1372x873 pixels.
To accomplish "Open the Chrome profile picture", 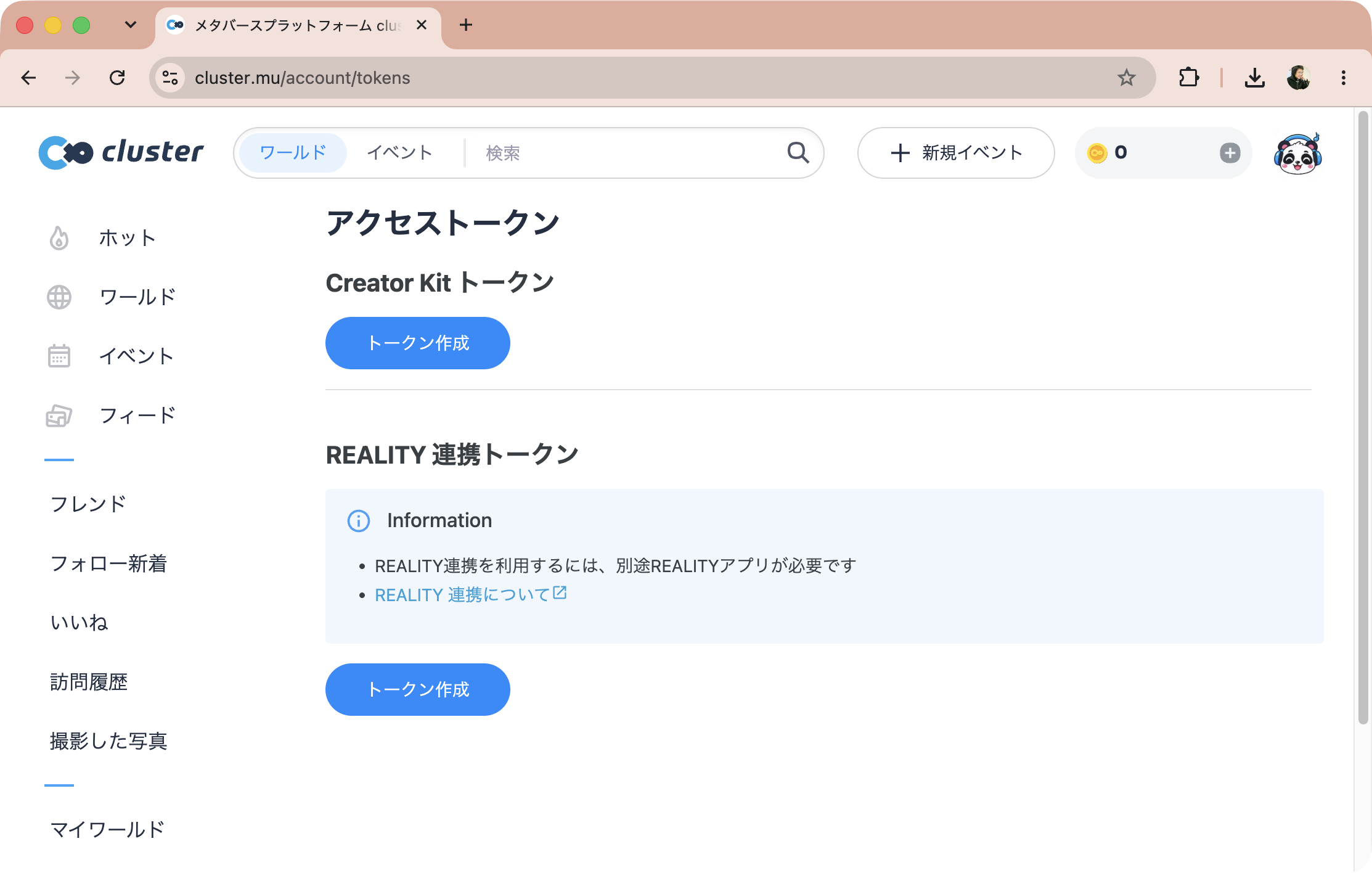I will coord(1299,78).
